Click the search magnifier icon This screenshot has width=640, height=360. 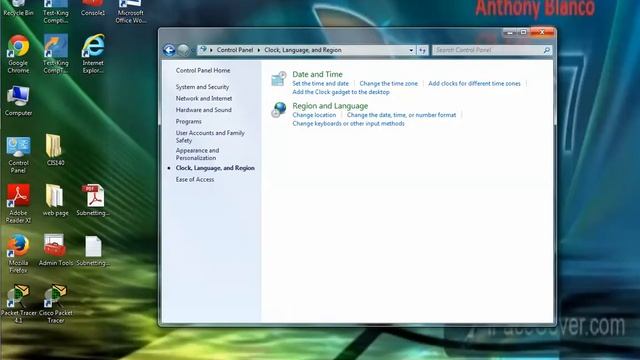pos(547,50)
